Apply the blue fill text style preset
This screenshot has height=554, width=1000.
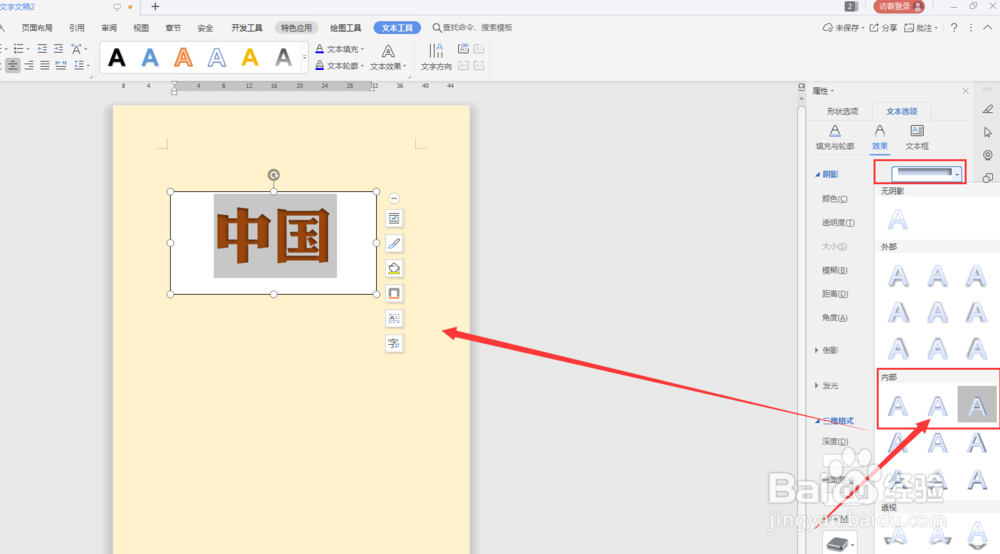(x=150, y=58)
